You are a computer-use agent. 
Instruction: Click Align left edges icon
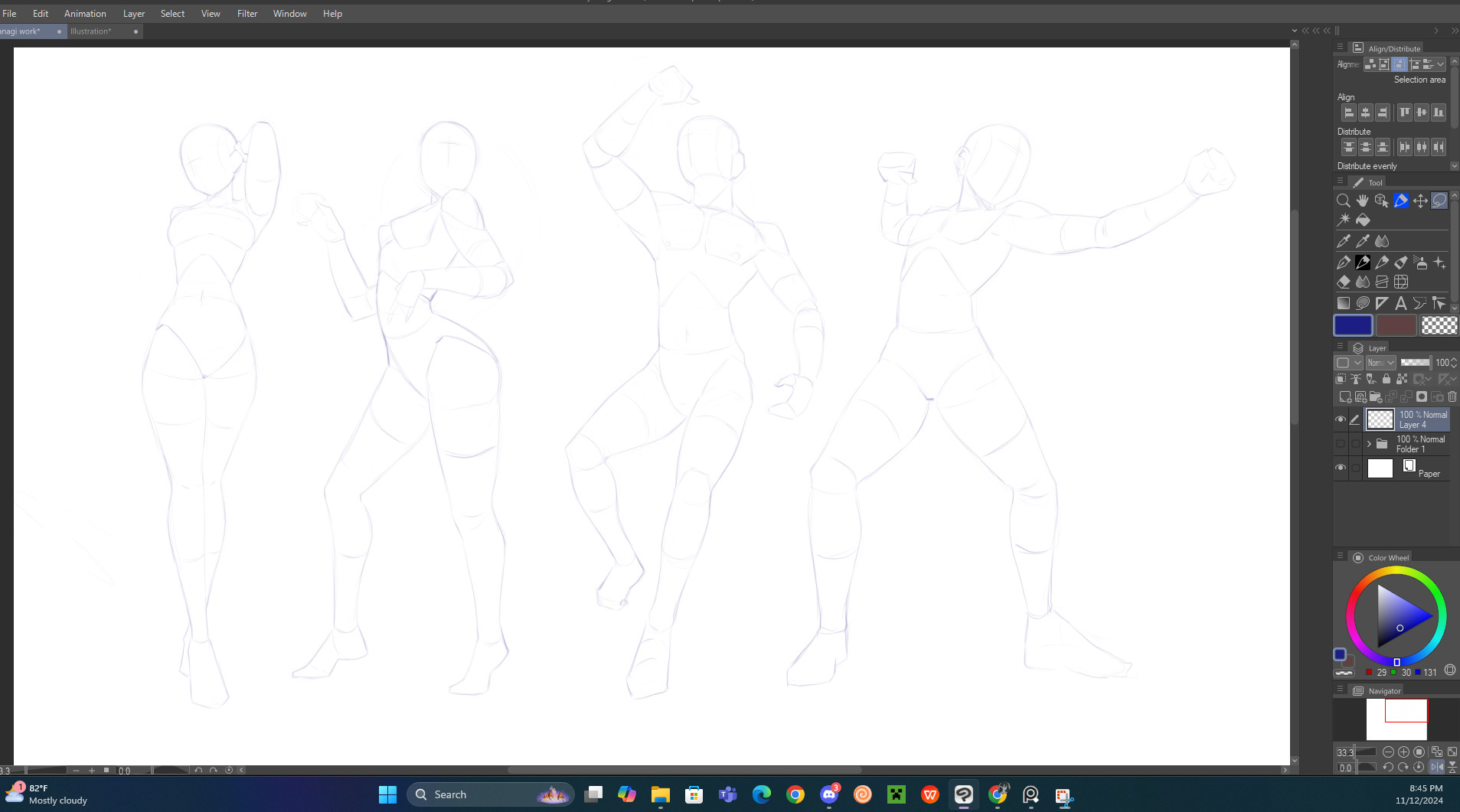pyautogui.click(x=1348, y=113)
